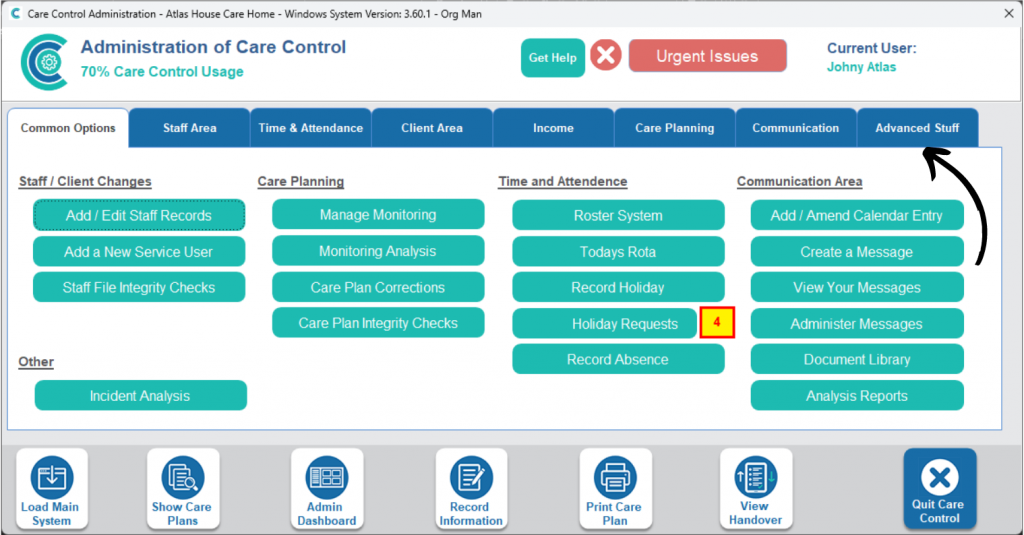The width and height of the screenshot is (1024, 535).
Task: Click Record Holiday button
Action: [x=618, y=287]
